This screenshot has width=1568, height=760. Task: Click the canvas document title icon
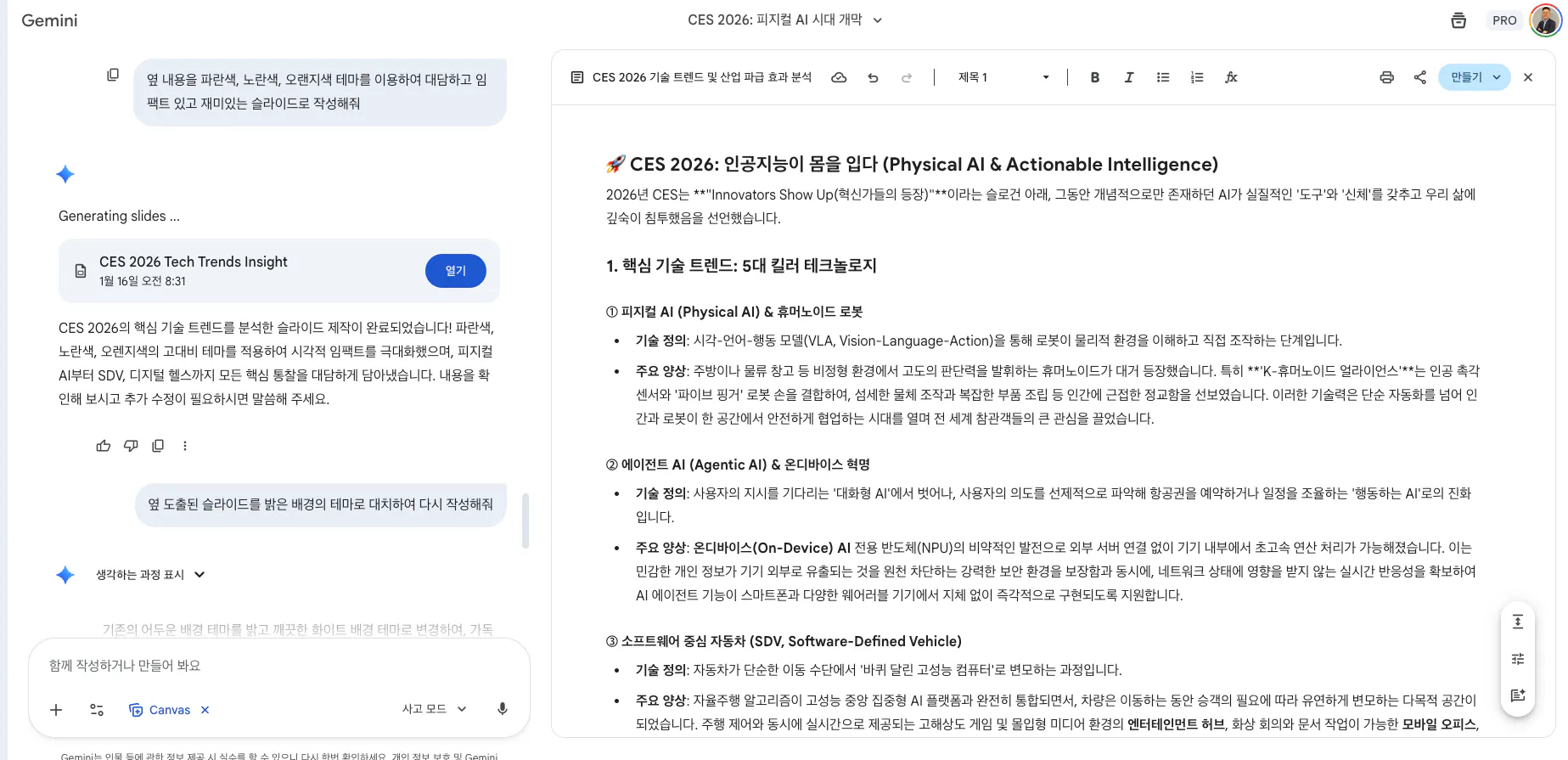[x=577, y=77]
